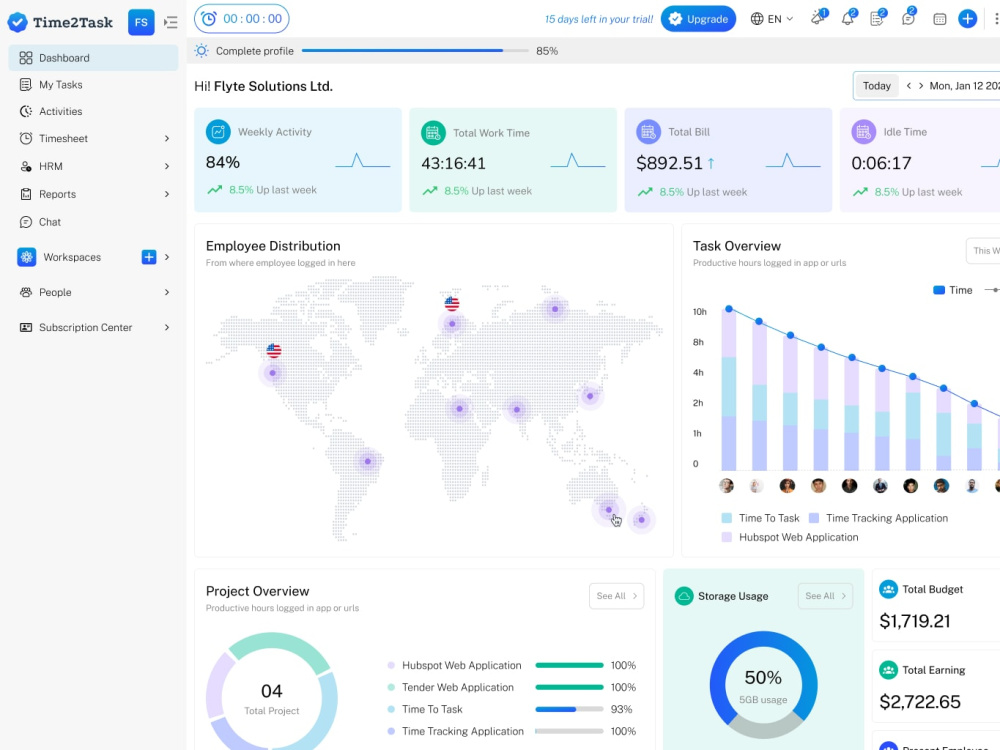Screen dimensions: 1000x750
Task: Go to next date with right arrow
Action: pos(921,85)
